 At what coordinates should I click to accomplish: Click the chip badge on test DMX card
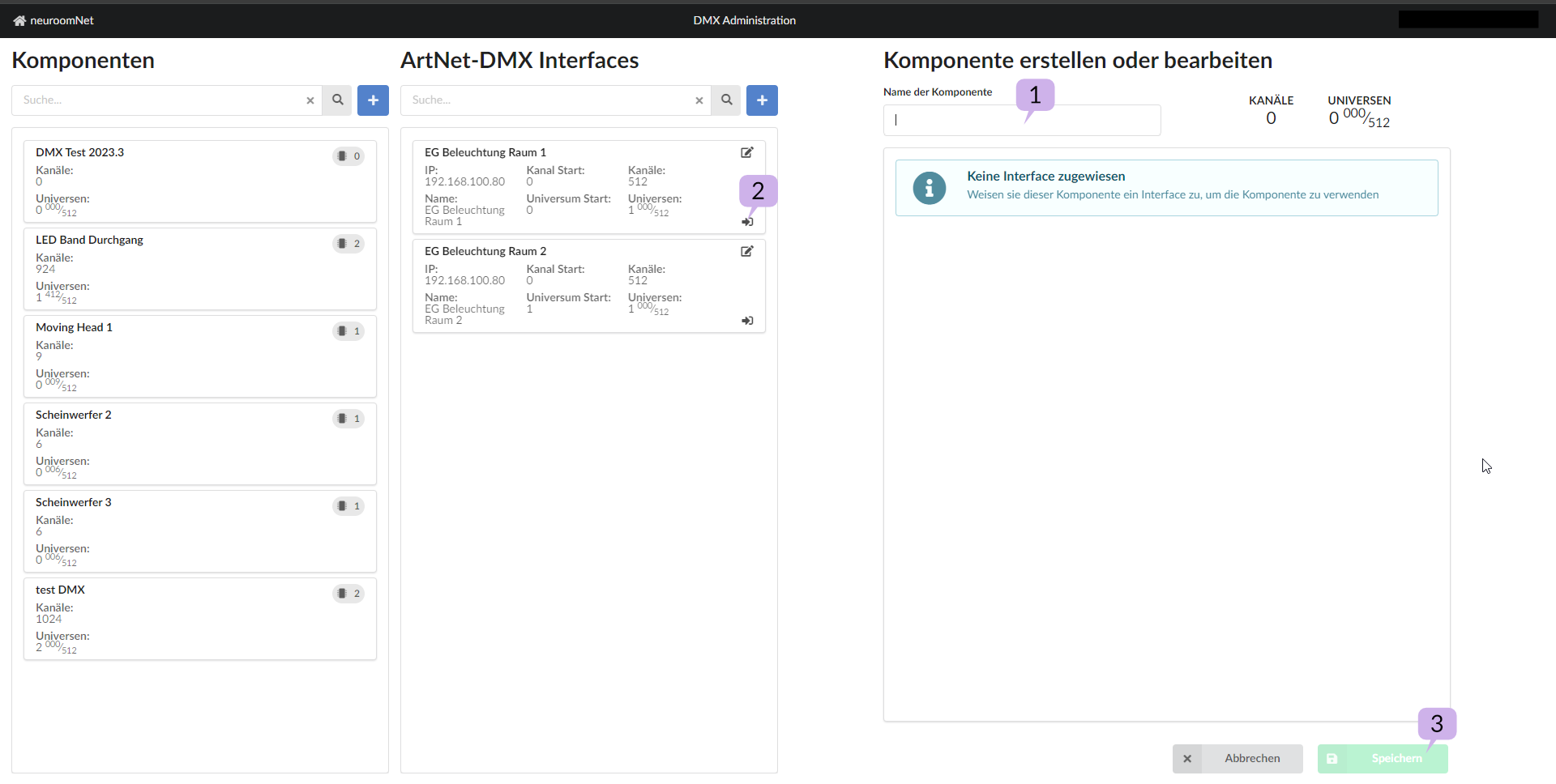[348, 593]
